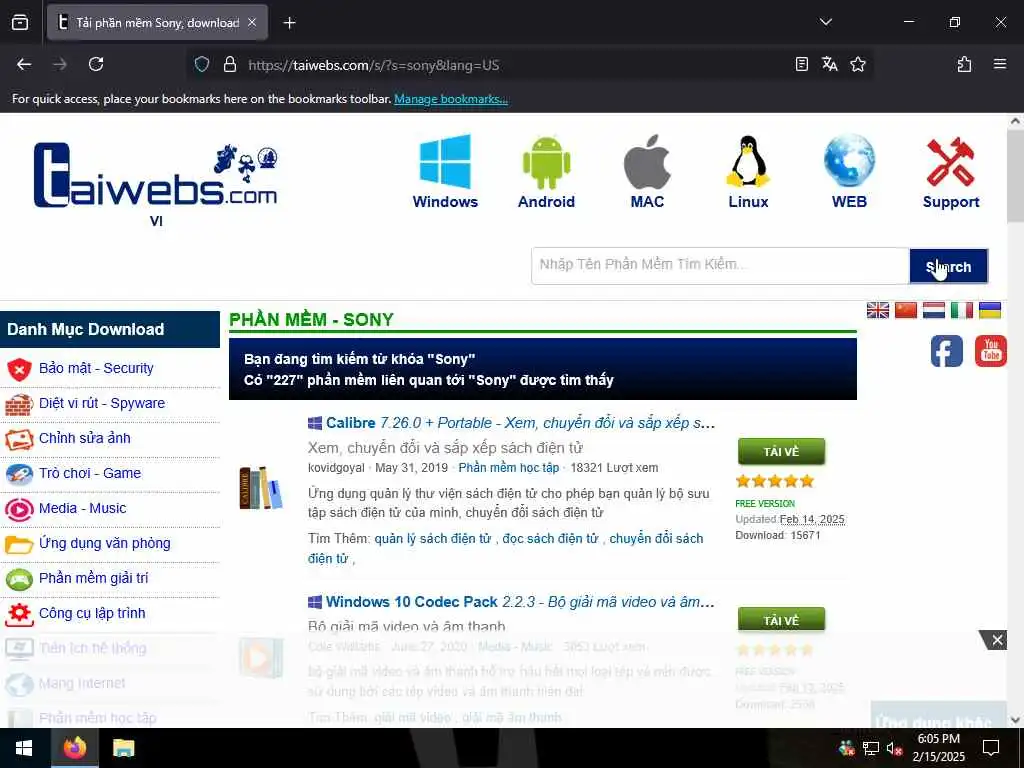The height and width of the screenshot is (768, 1024).
Task: Open the Firefox application menu hamburger
Action: 999,64
